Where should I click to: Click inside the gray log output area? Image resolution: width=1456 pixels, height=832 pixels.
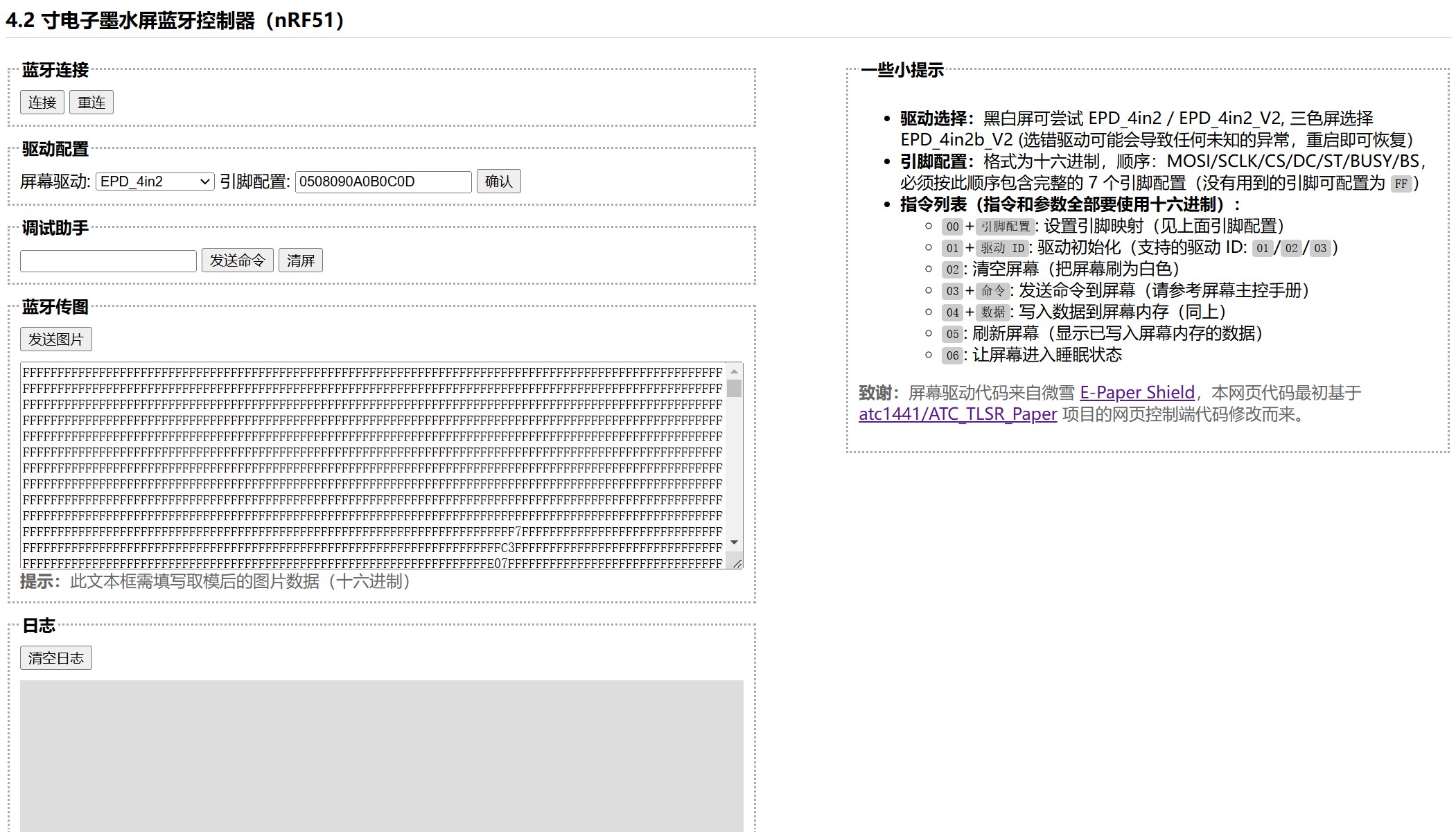coord(381,755)
